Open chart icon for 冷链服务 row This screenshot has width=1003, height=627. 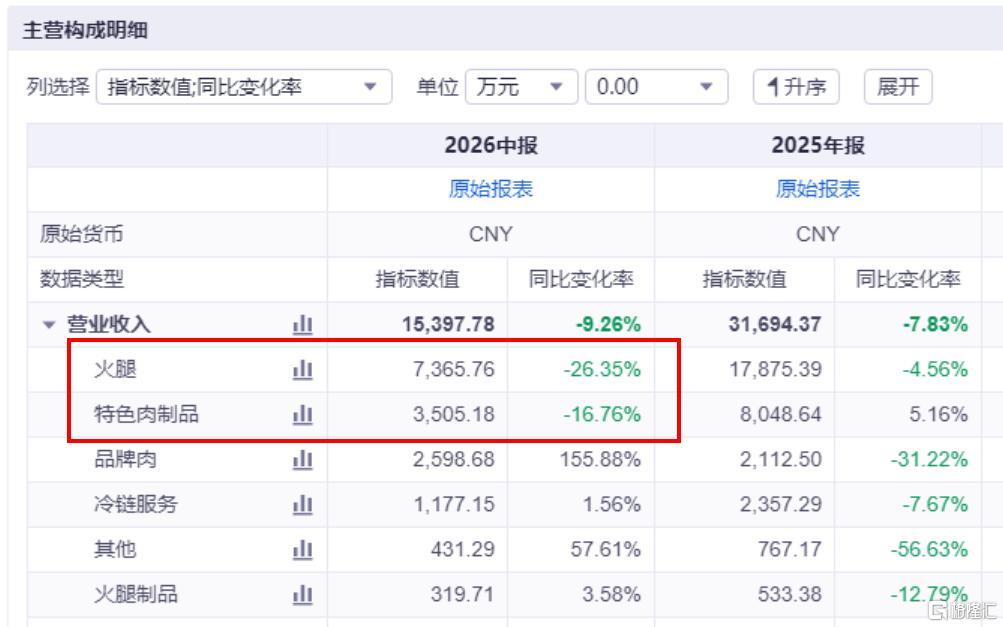[303, 505]
